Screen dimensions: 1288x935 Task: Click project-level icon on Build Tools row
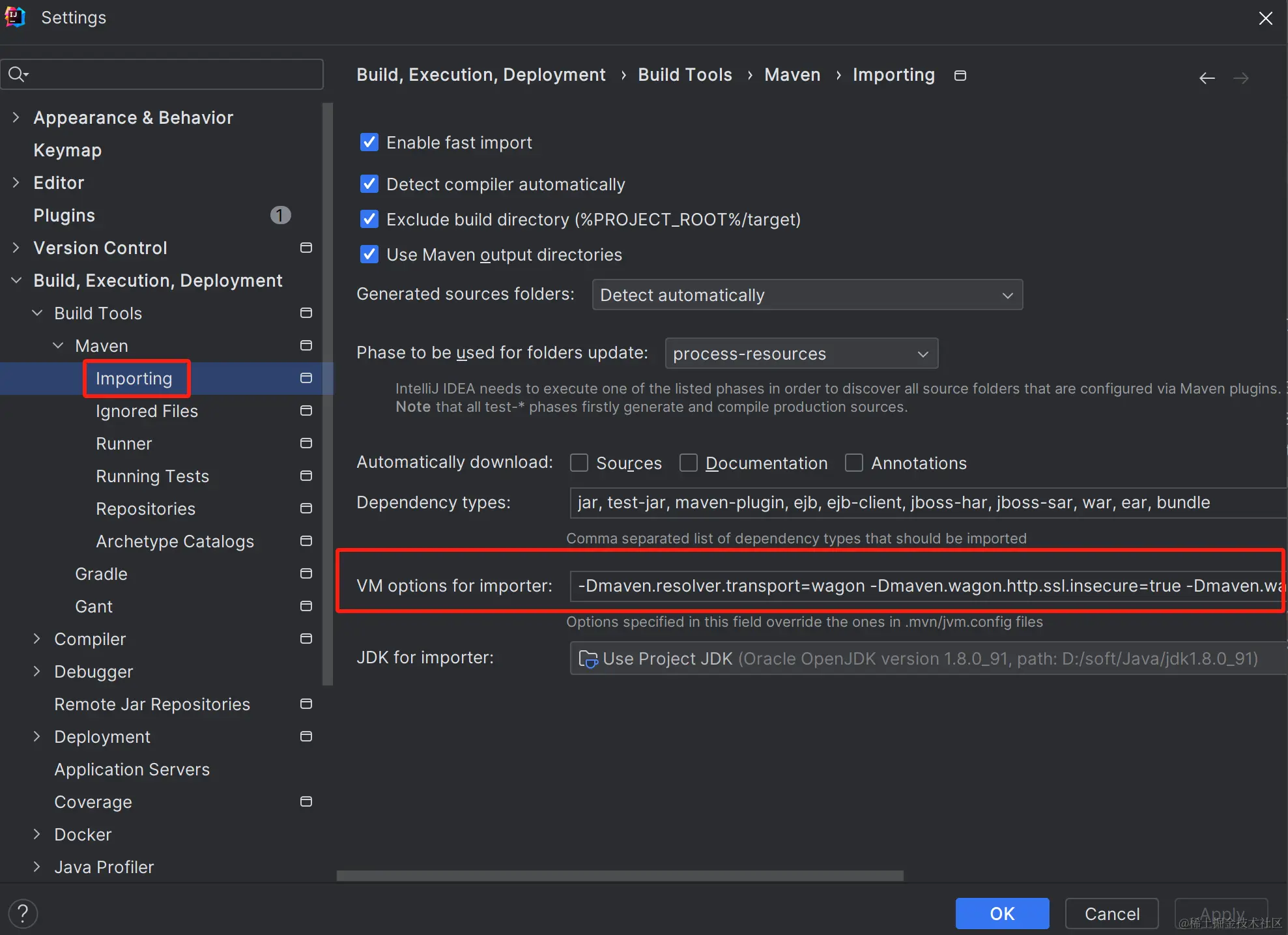[306, 313]
